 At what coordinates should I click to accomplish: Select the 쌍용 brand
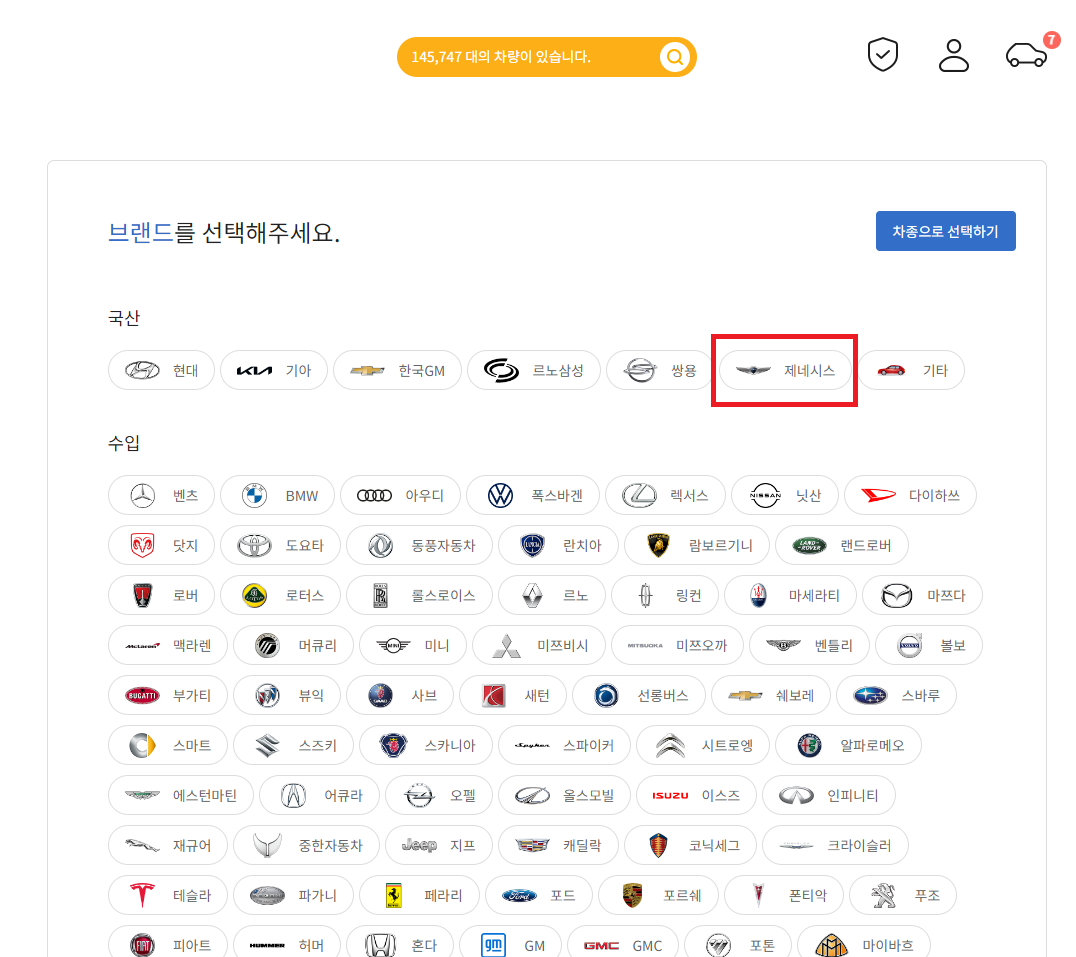pyautogui.click(x=659, y=370)
